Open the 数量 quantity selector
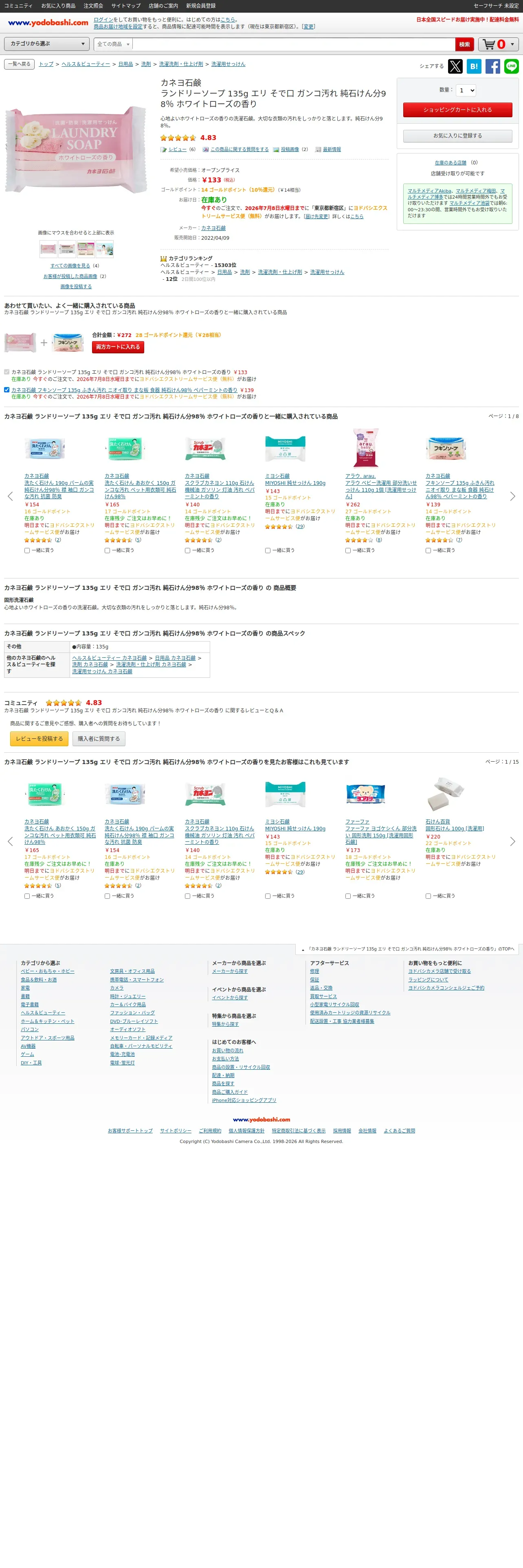 (466, 90)
